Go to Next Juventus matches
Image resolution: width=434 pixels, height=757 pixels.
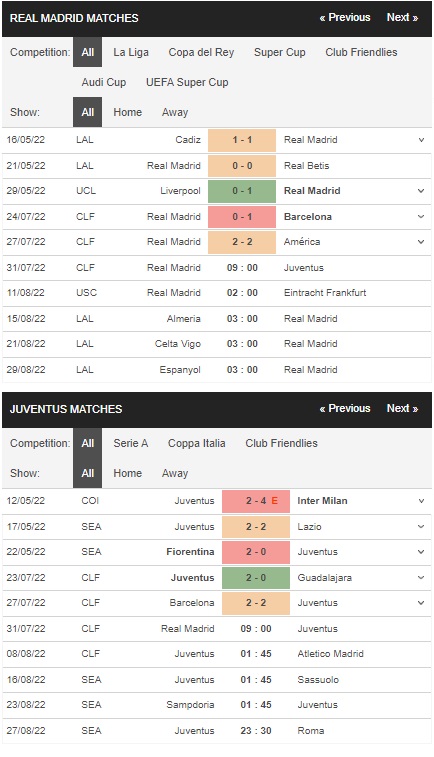[402, 408]
